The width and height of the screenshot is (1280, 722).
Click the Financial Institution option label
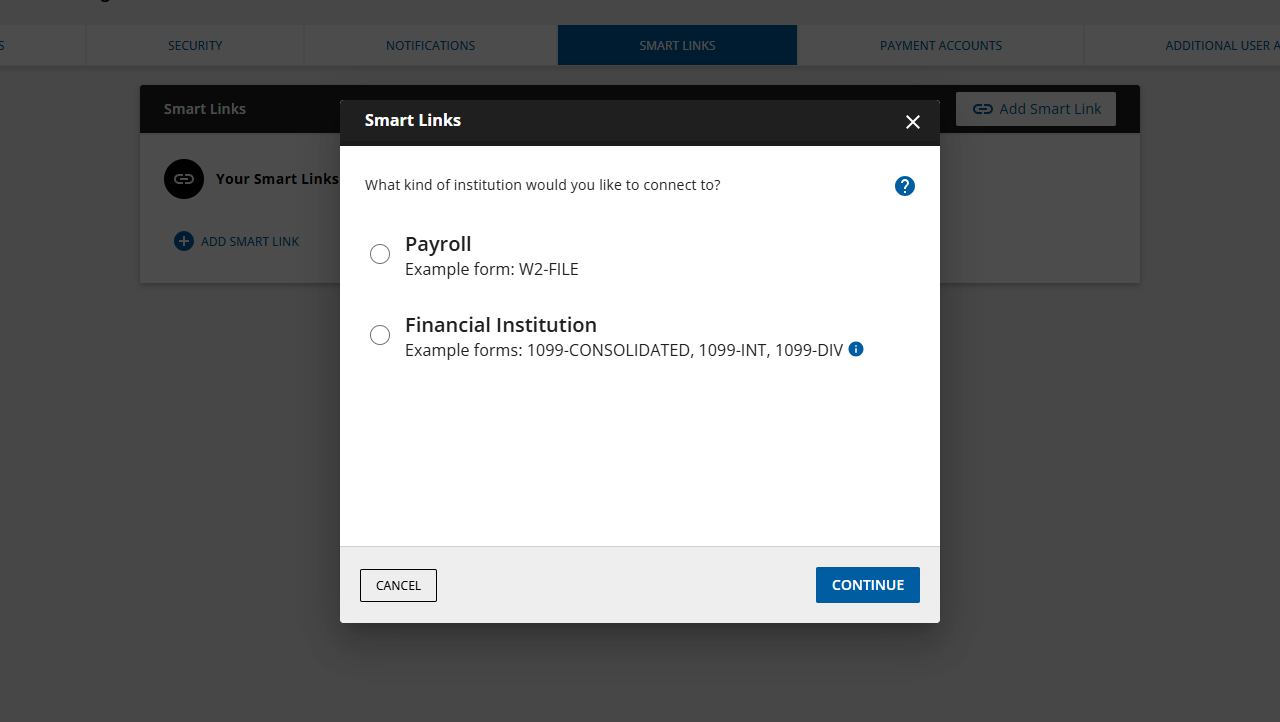pyautogui.click(x=501, y=325)
